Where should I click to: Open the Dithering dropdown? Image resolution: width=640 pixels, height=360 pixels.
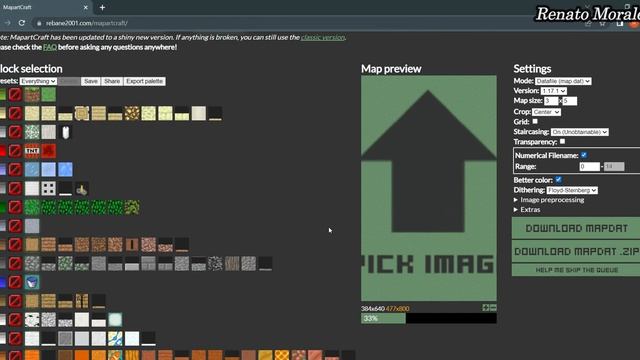pyautogui.click(x=572, y=190)
